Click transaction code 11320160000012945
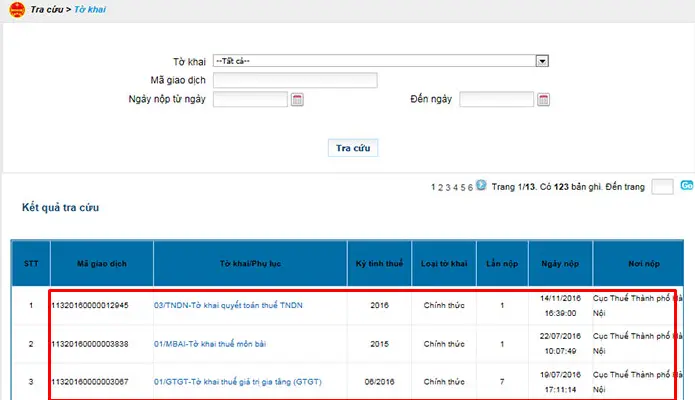 click(x=90, y=305)
